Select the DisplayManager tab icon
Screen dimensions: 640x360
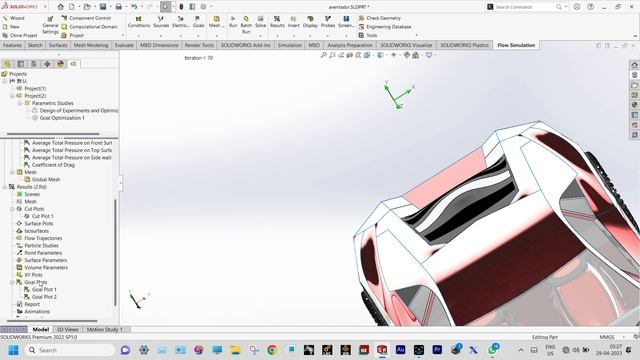point(61,64)
